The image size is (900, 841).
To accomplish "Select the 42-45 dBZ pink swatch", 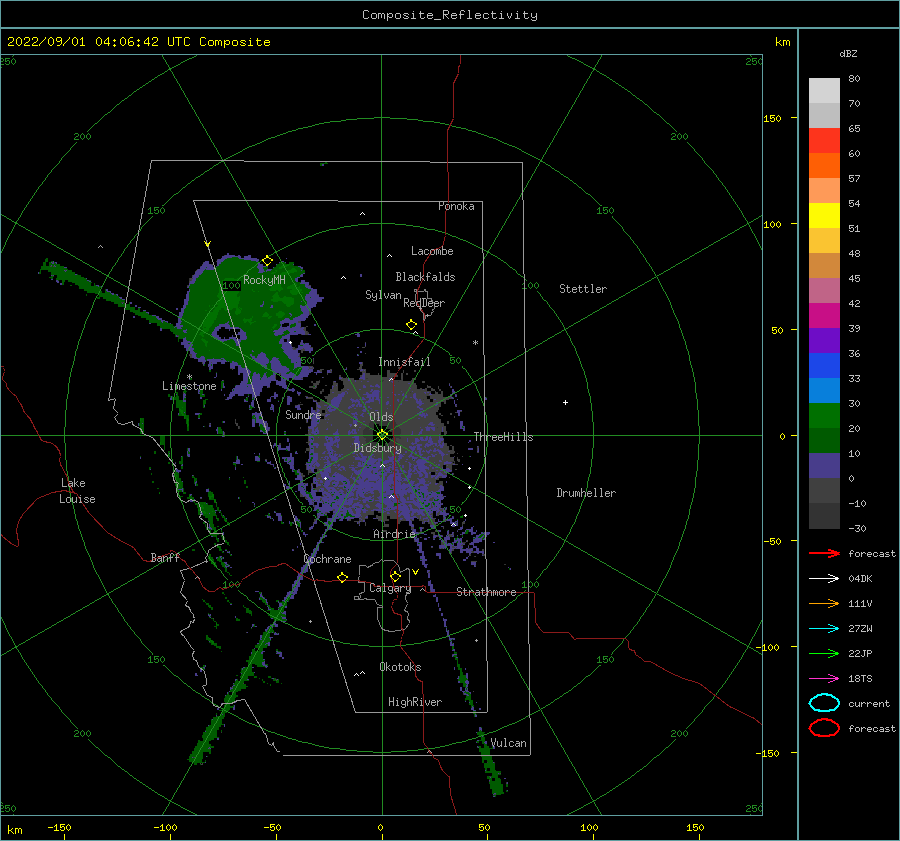I will click(x=824, y=290).
